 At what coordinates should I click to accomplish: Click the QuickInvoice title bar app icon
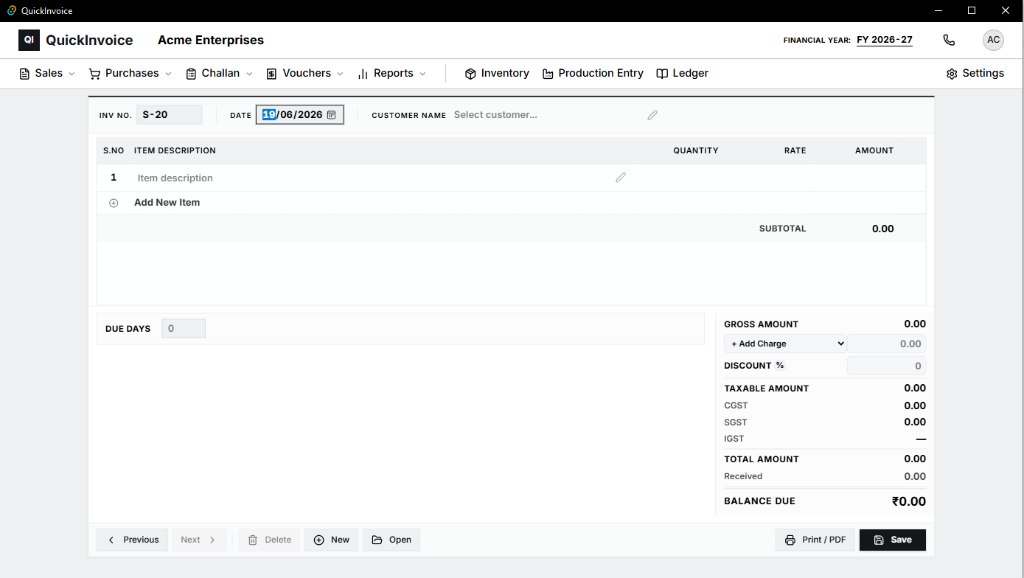[11, 10]
